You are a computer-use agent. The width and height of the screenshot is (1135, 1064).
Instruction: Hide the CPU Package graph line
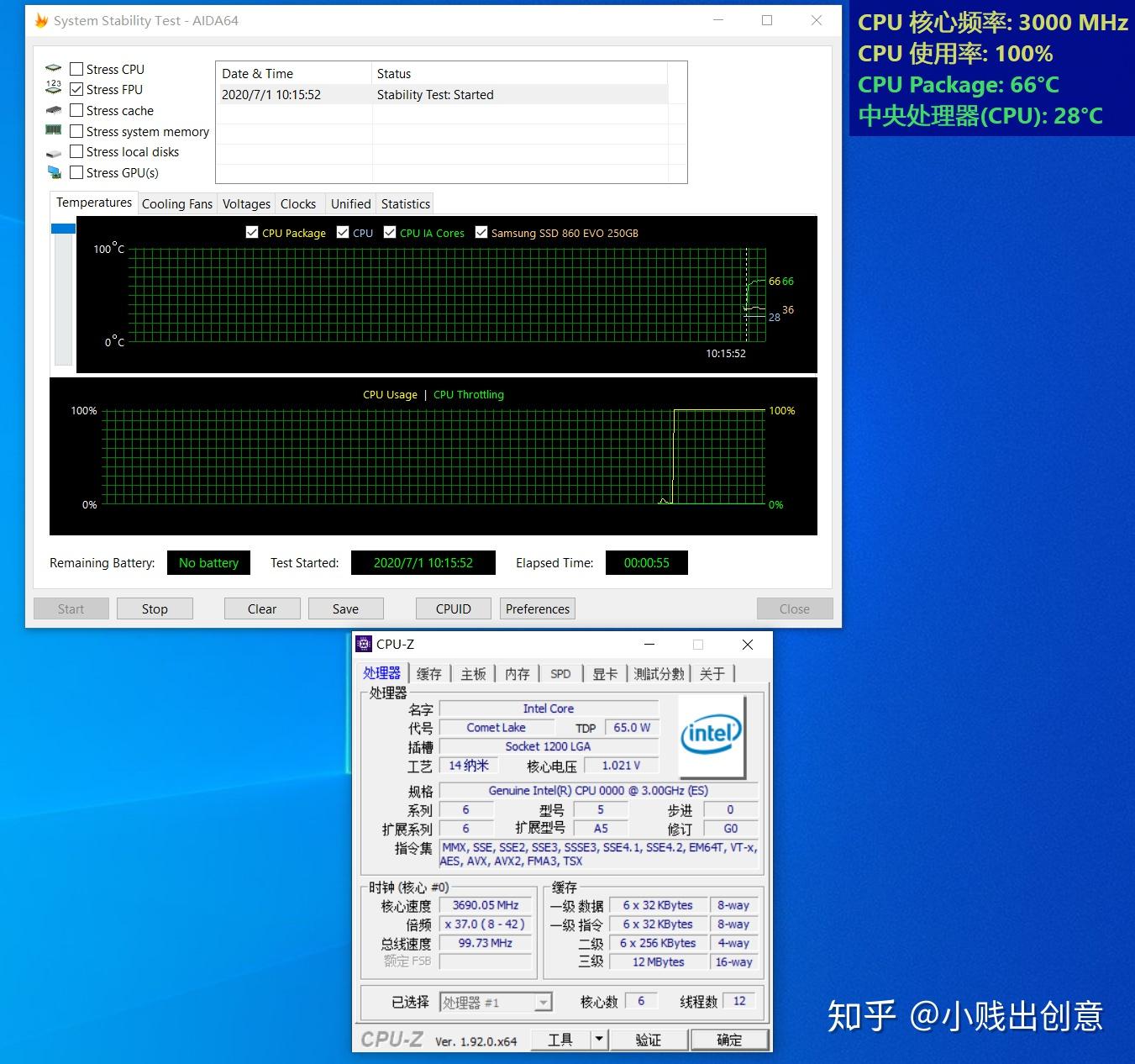point(252,233)
